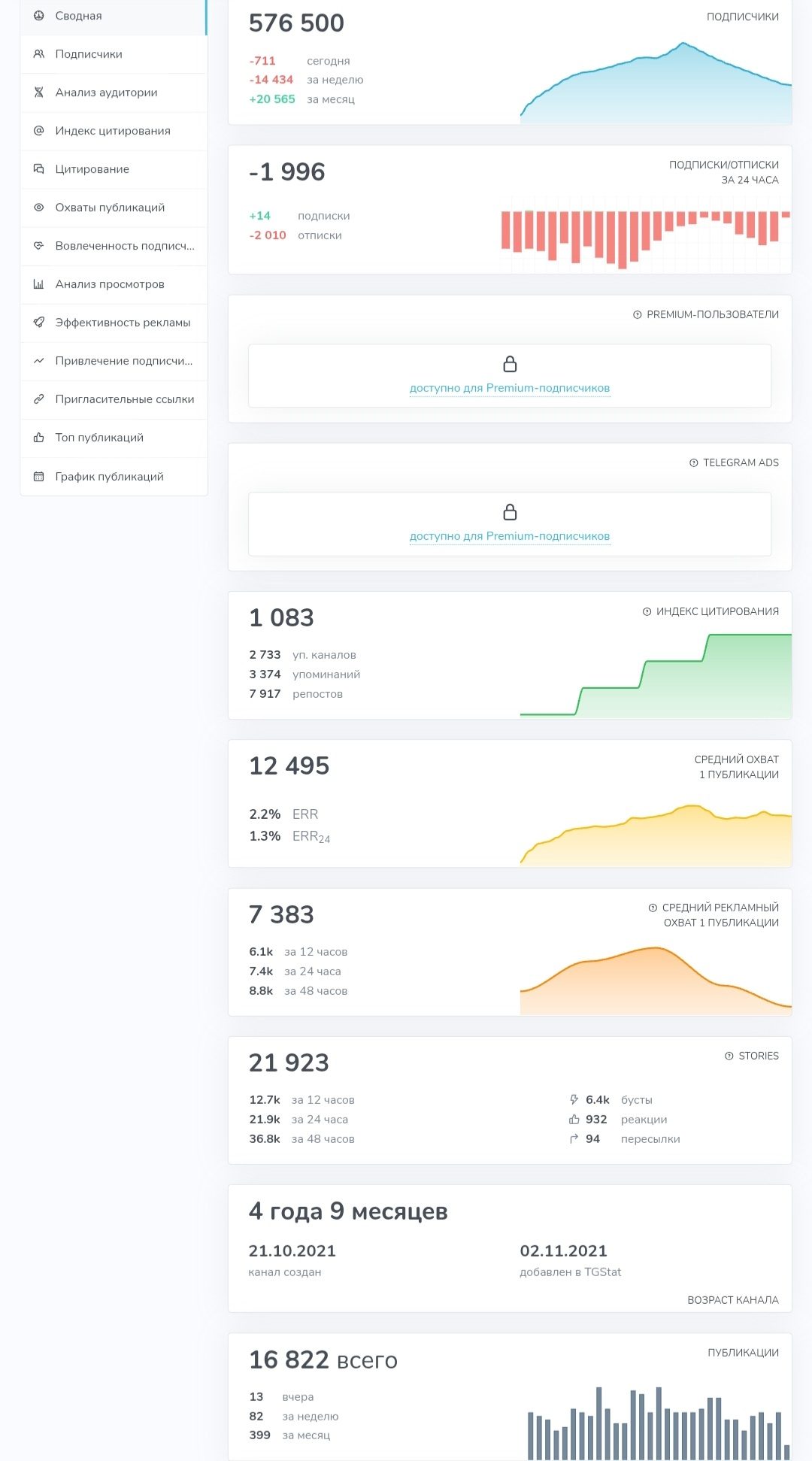Image resolution: width=812 pixels, height=1461 pixels.
Task: Click Premium link under PREMIUM-ПОЛЬЗОВАТЕЛИ card
Action: pos(510,388)
